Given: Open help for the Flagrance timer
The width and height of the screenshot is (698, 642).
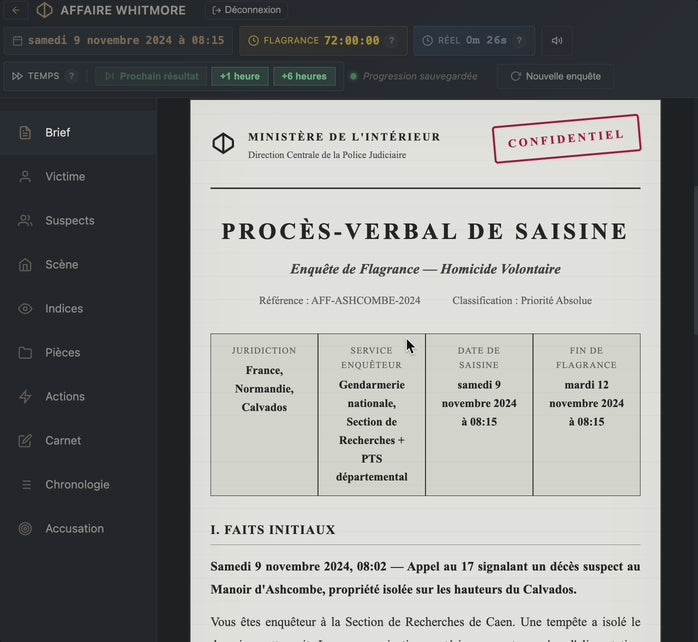Looking at the screenshot, I should (392, 41).
